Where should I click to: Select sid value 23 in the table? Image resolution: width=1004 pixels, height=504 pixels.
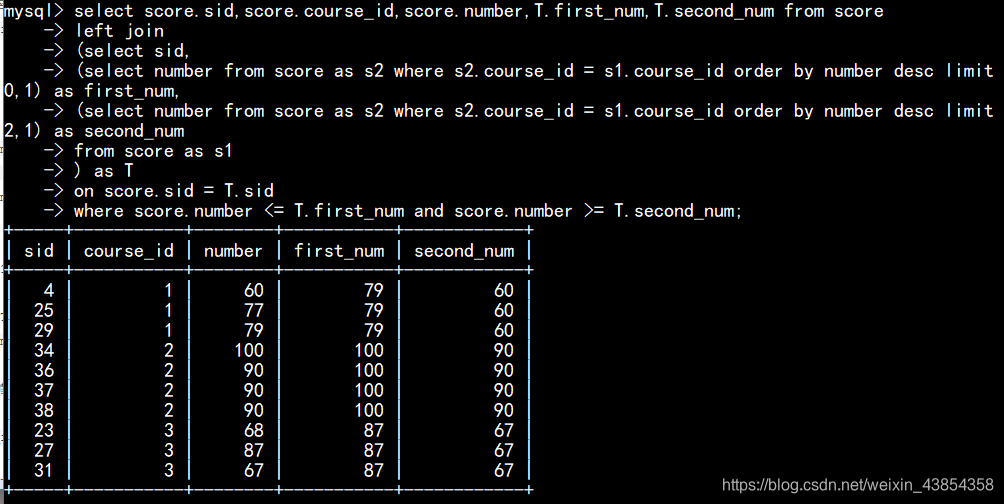[44, 430]
